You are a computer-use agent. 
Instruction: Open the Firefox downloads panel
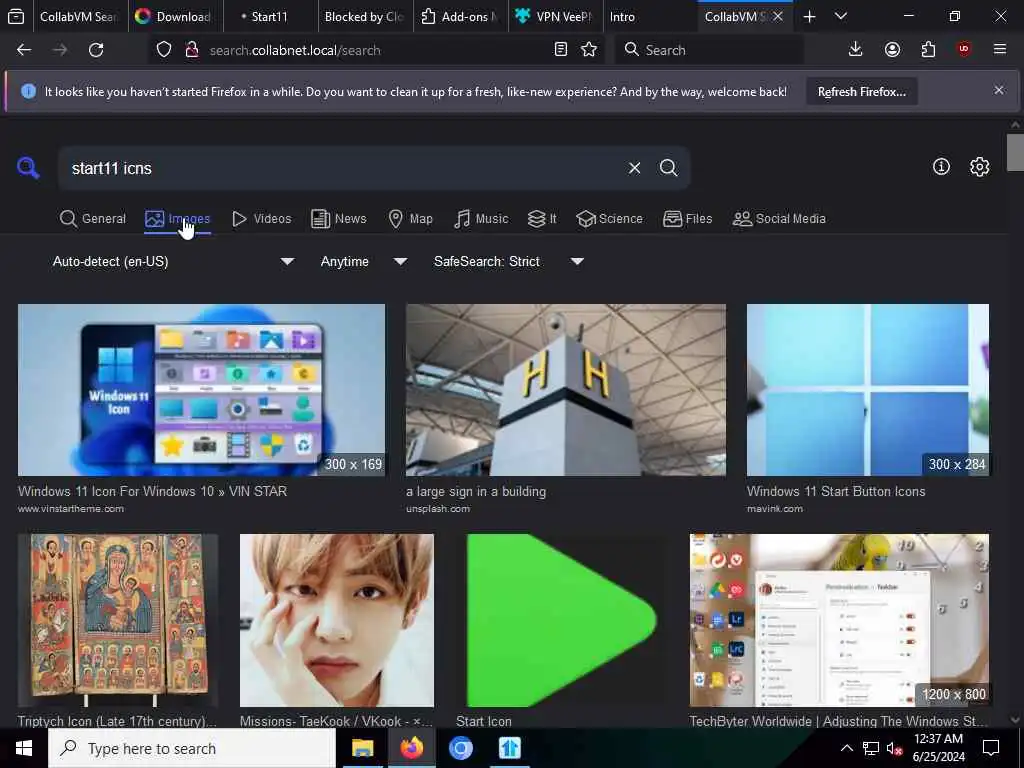click(856, 50)
